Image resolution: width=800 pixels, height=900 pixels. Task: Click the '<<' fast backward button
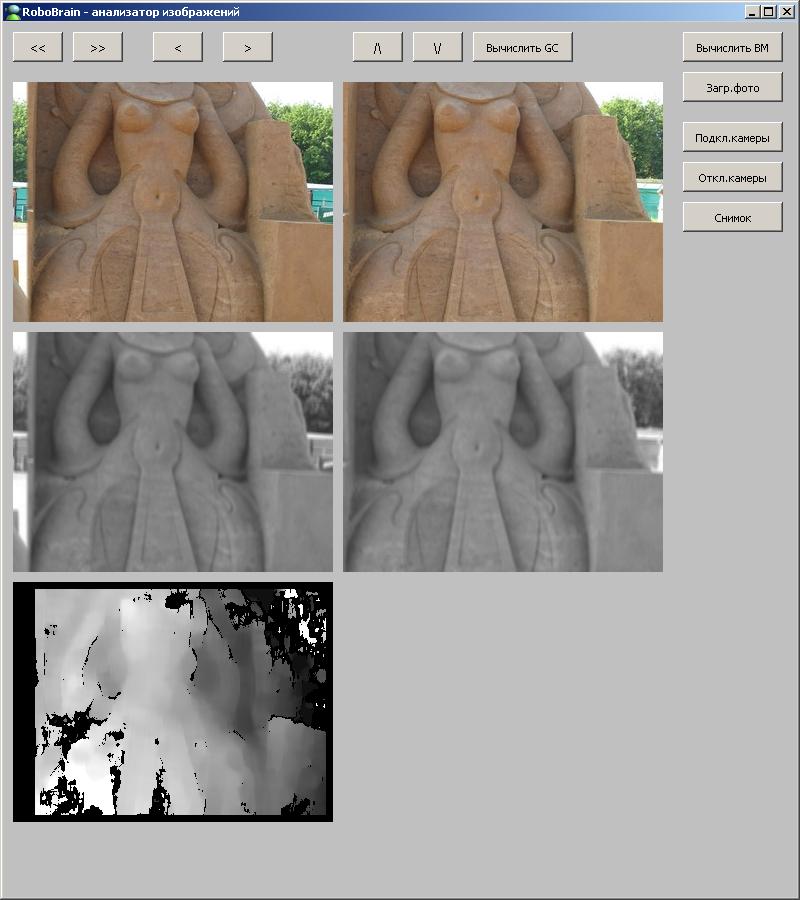click(x=38, y=47)
